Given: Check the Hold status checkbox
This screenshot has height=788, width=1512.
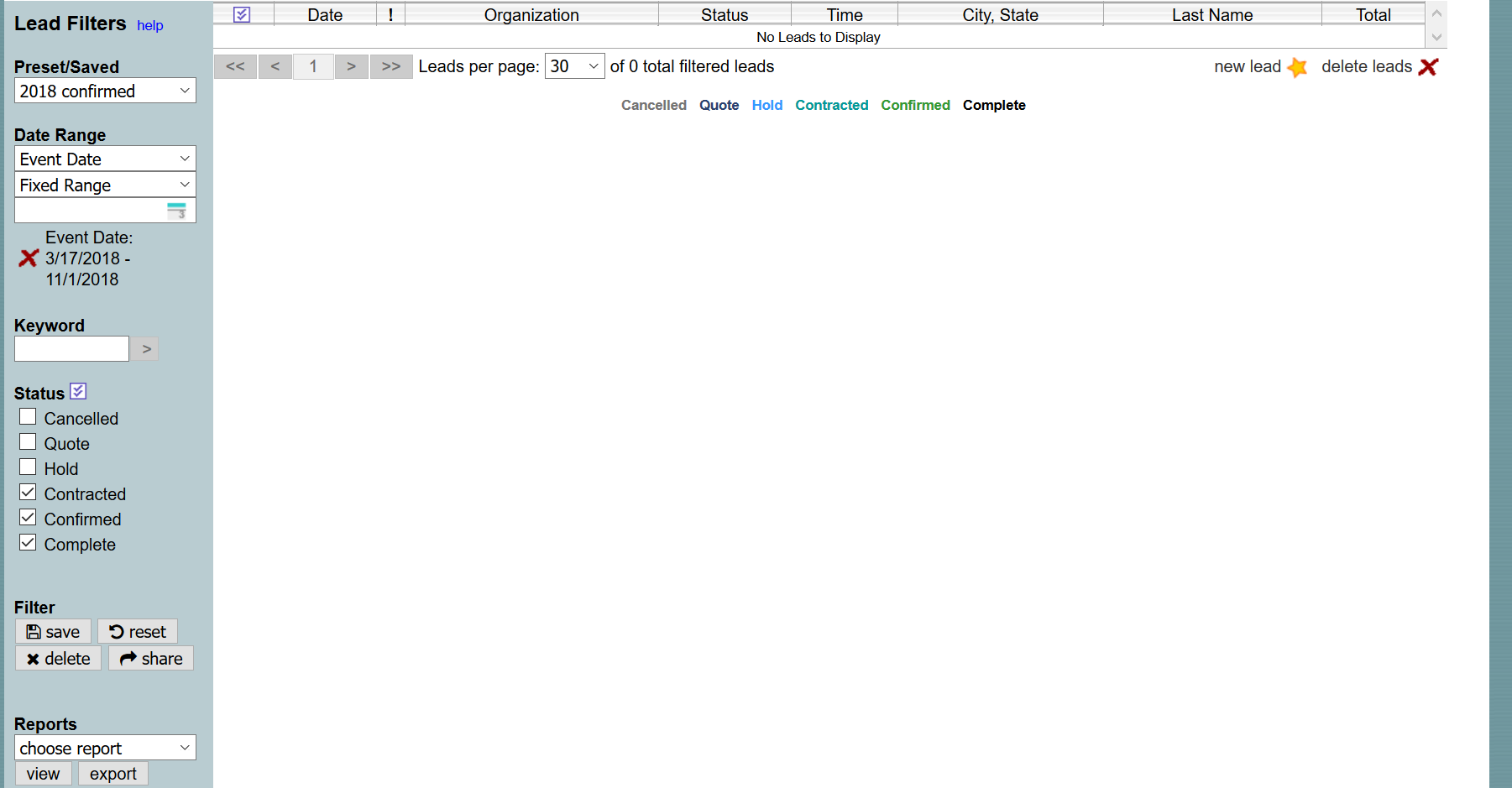Looking at the screenshot, I should click(28, 467).
